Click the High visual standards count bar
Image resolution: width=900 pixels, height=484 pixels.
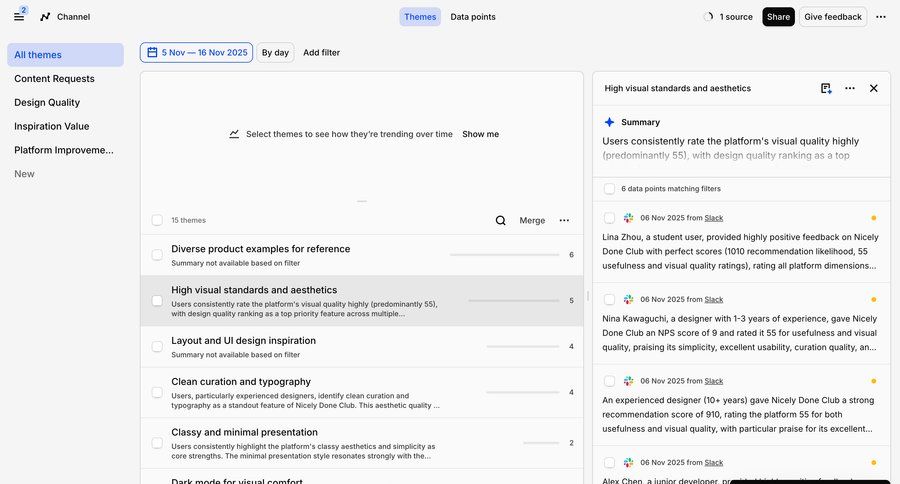pos(514,300)
